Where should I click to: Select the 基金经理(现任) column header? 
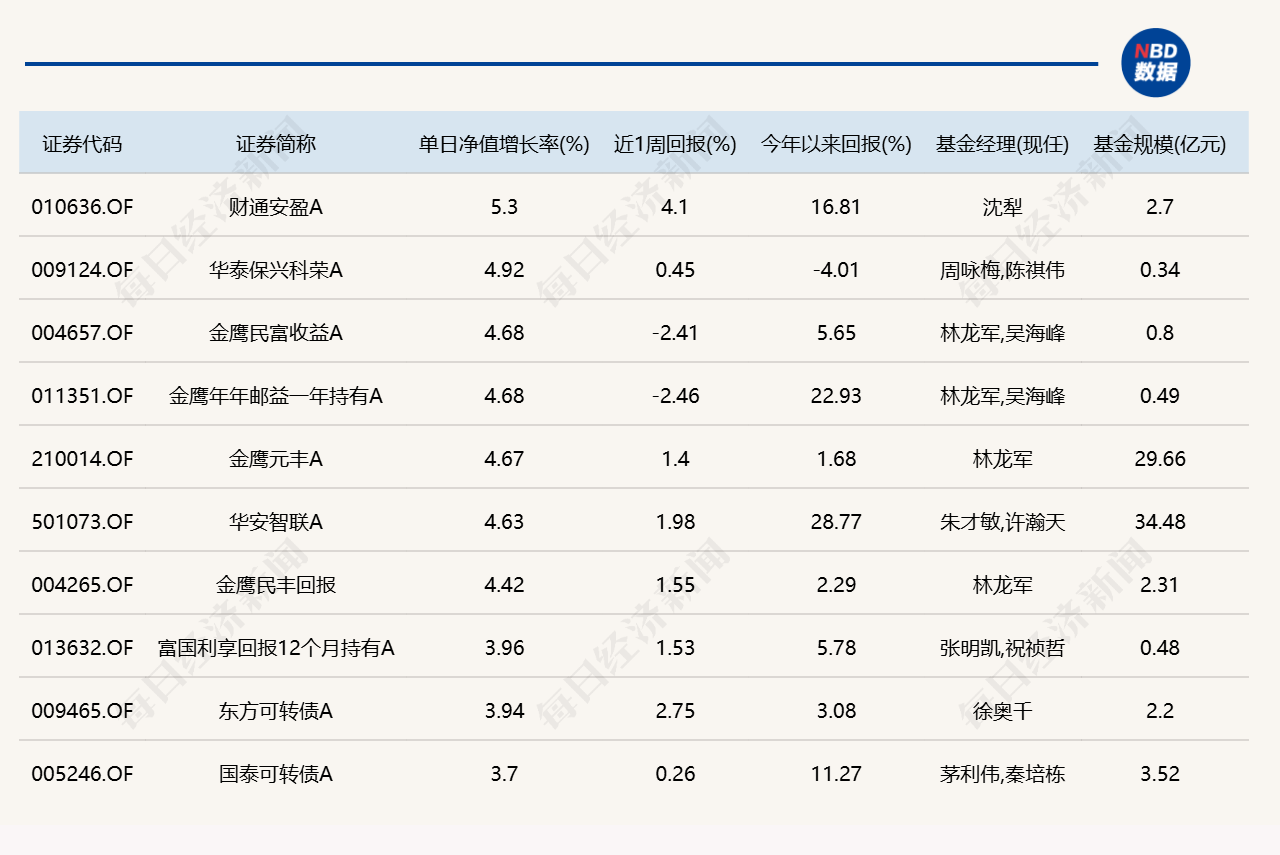(1003, 144)
